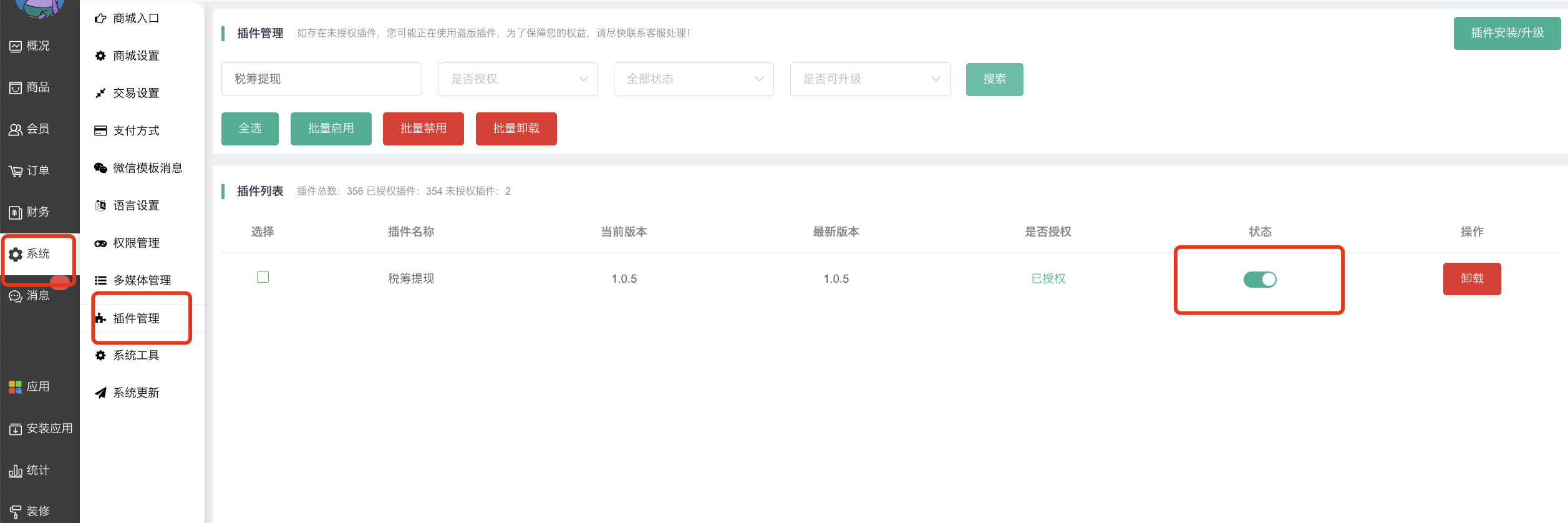This screenshot has height=523, width=1568.
Task: Toggle the 税筹提现 plugin status switch
Action: [x=1259, y=280]
